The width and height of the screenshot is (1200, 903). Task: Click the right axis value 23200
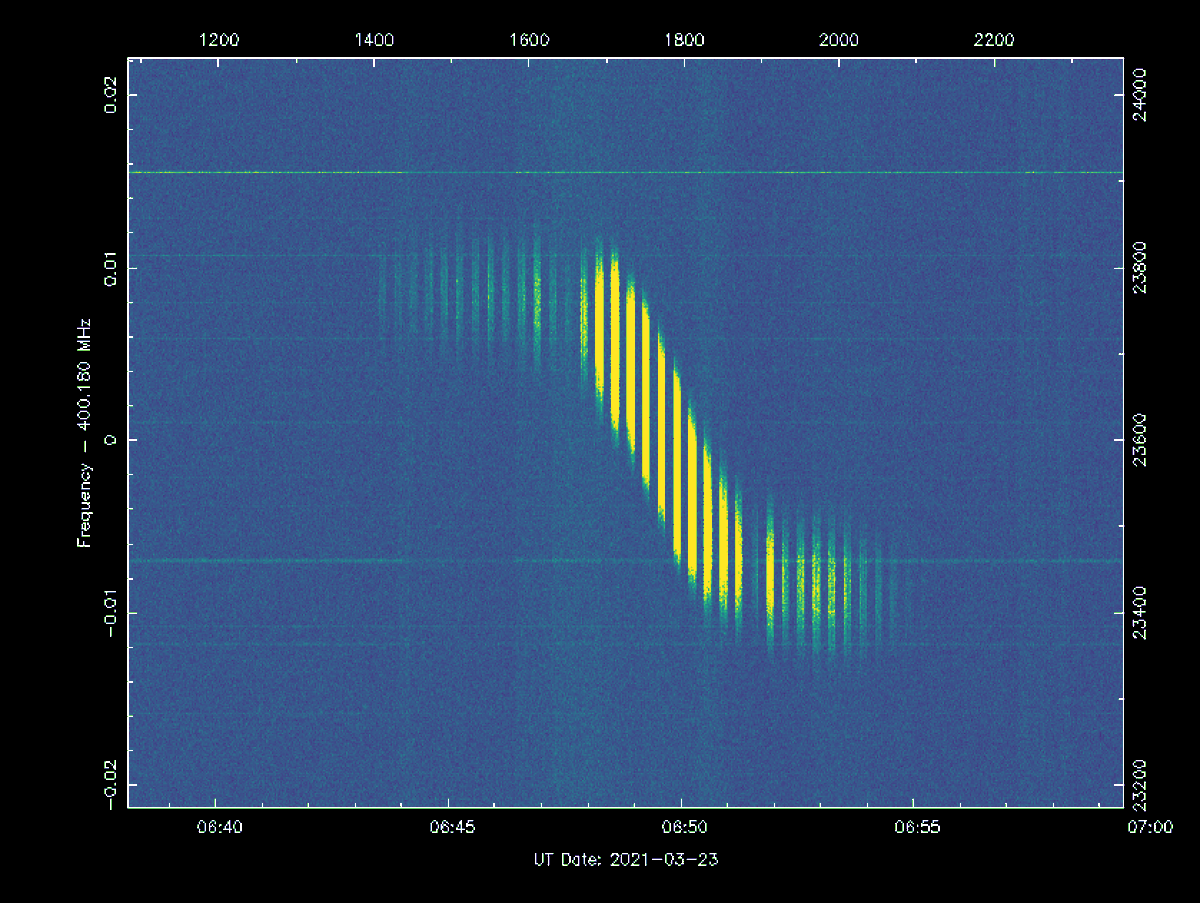(1138, 783)
